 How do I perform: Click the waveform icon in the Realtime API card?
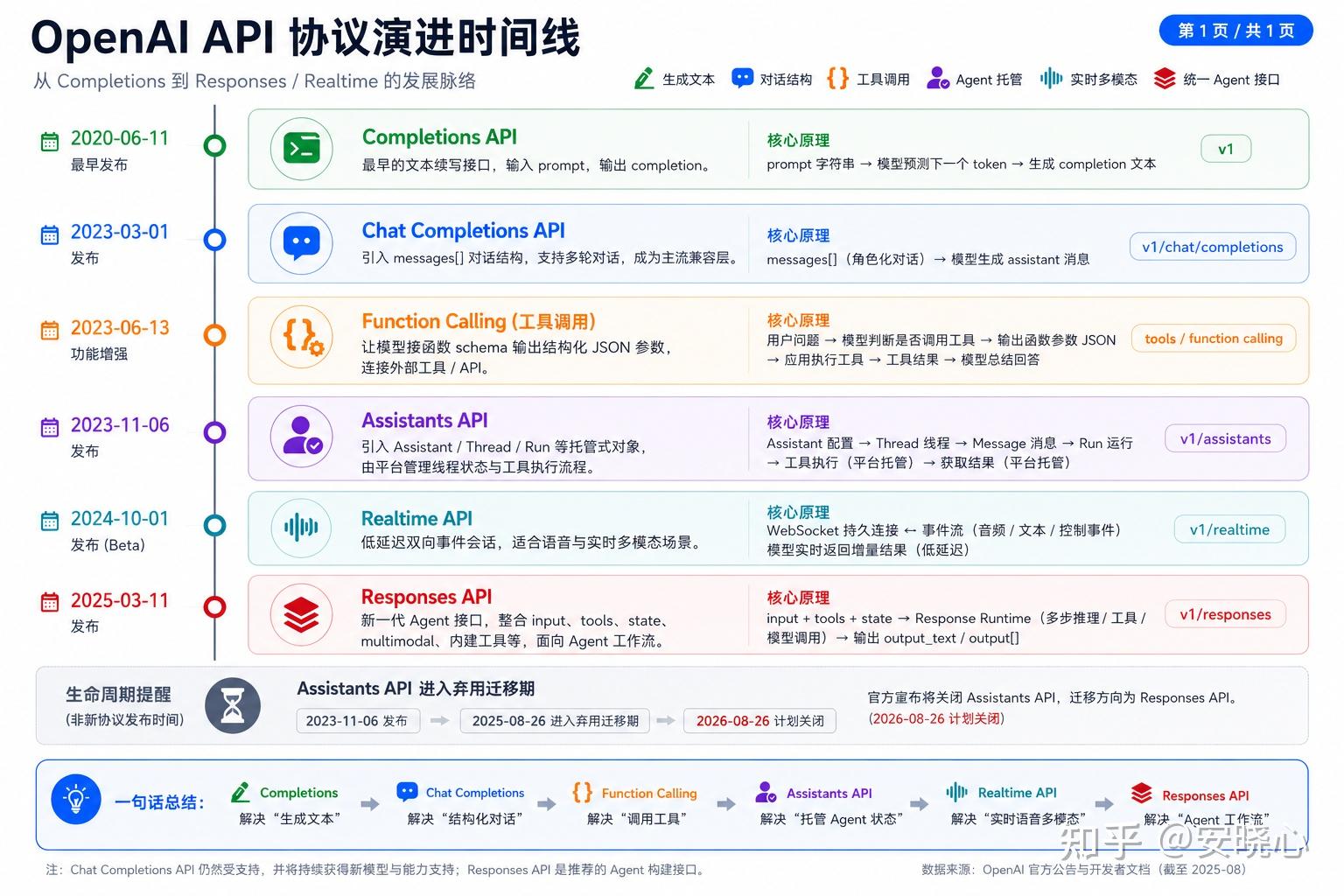click(301, 527)
